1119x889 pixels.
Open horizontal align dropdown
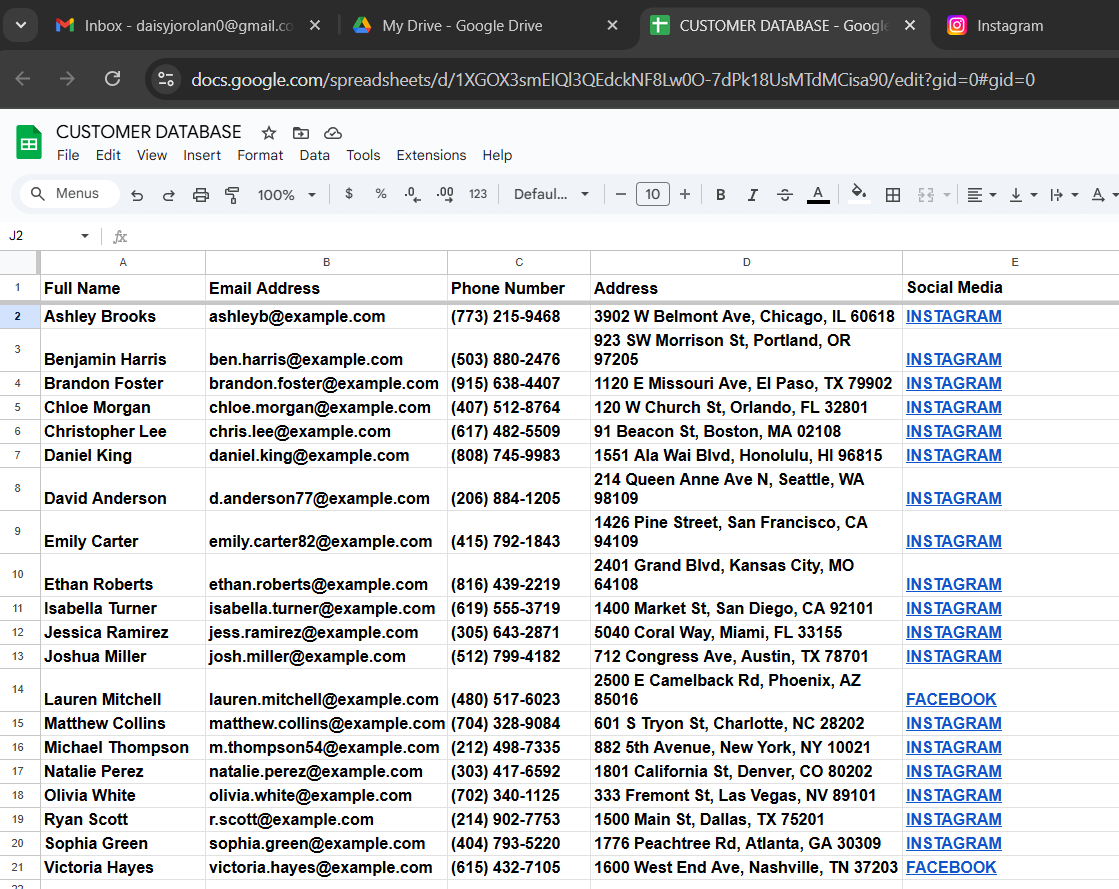click(981, 195)
